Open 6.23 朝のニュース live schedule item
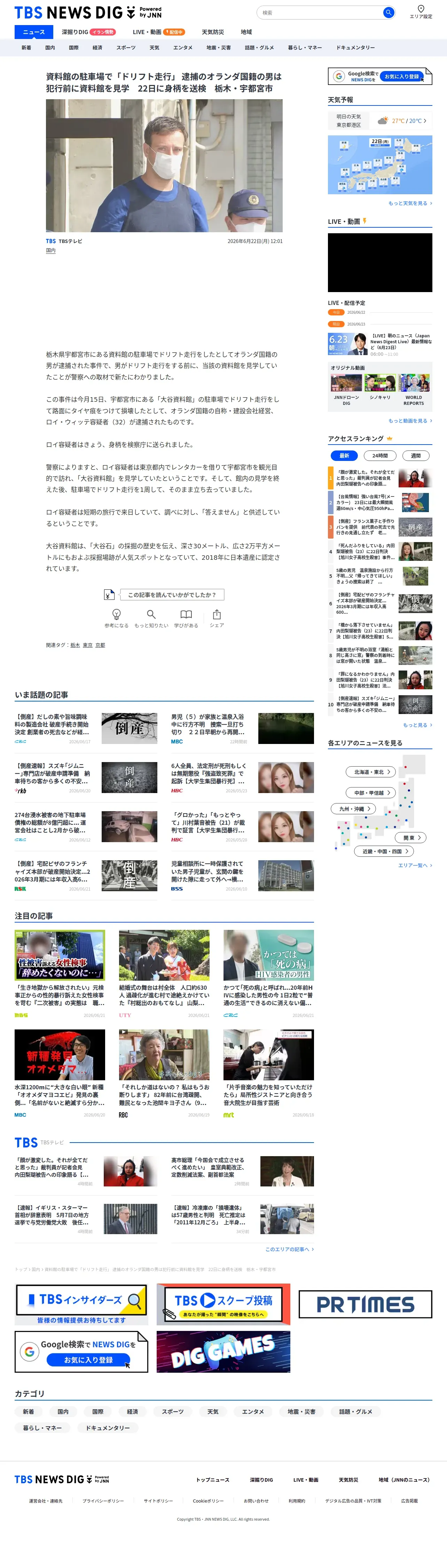Screen dimensions: 447x1568 (380, 345)
